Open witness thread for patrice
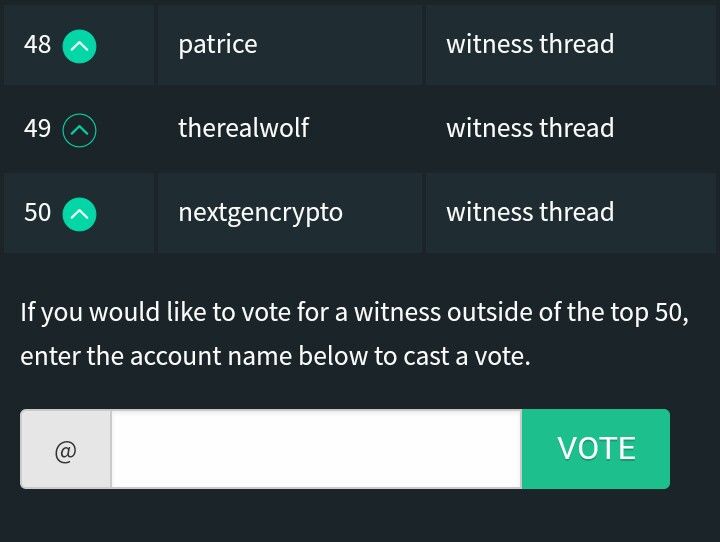720x542 pixels. [530, 45]
